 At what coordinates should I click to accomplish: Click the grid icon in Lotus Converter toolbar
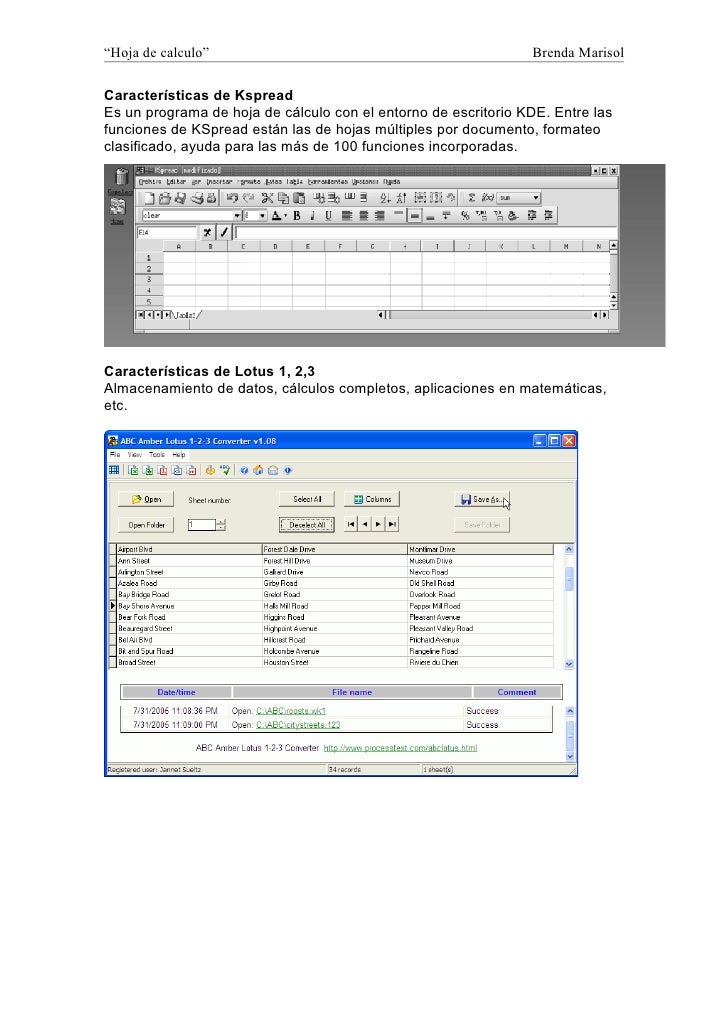coord(114,470)
